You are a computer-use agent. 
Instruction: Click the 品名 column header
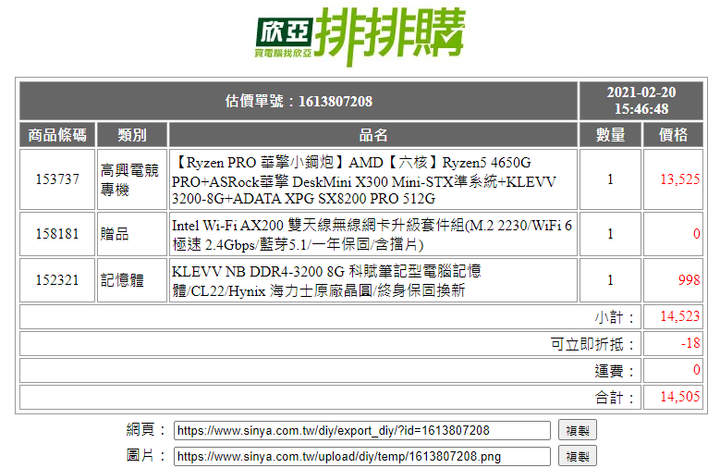tap(373, 135)
